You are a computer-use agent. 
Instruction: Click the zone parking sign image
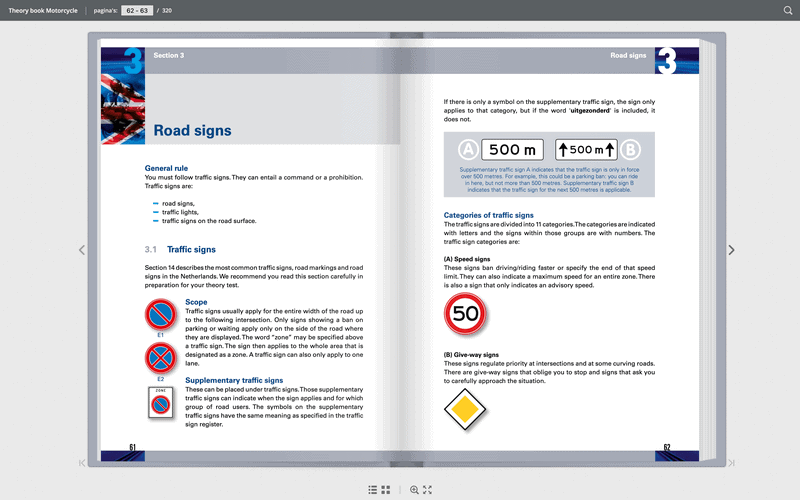point(161,403)
